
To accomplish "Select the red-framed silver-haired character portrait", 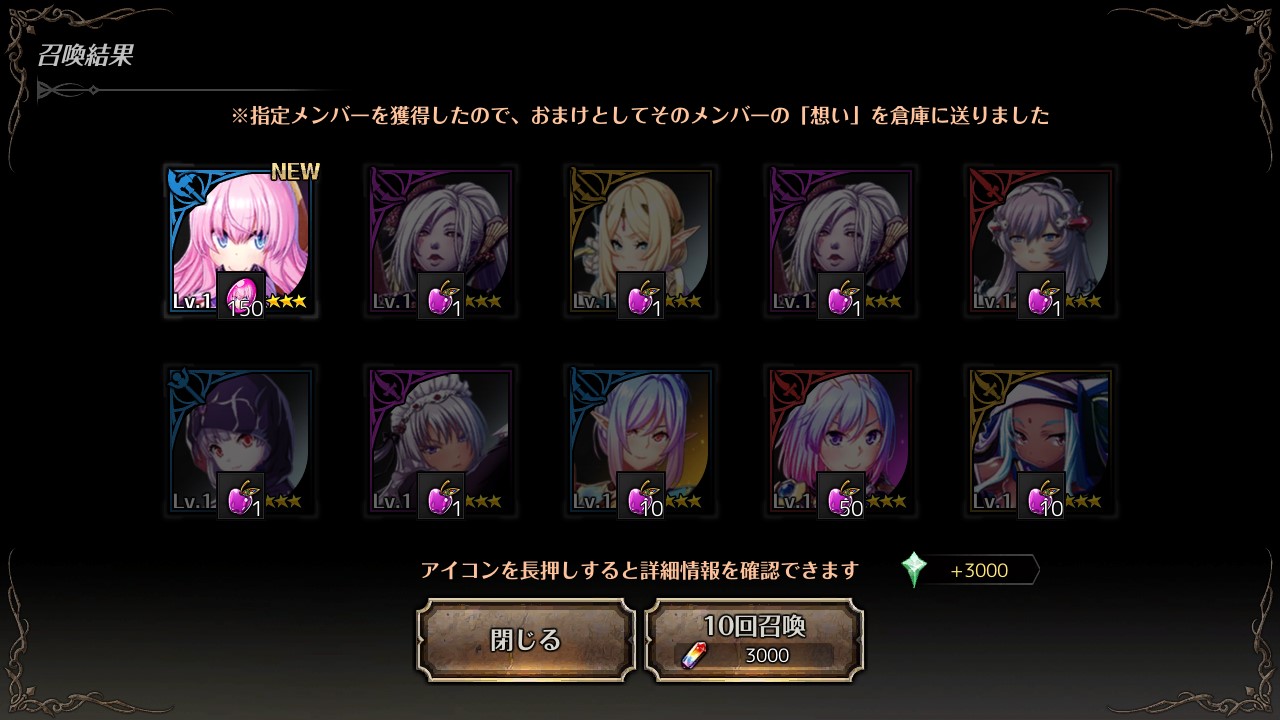I will [x=1041, y=241].
